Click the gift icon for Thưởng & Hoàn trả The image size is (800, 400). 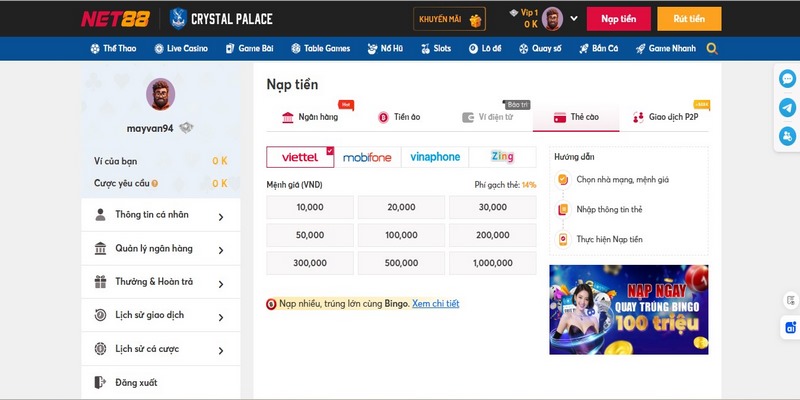pyautogui.click(x=101, y=282)
